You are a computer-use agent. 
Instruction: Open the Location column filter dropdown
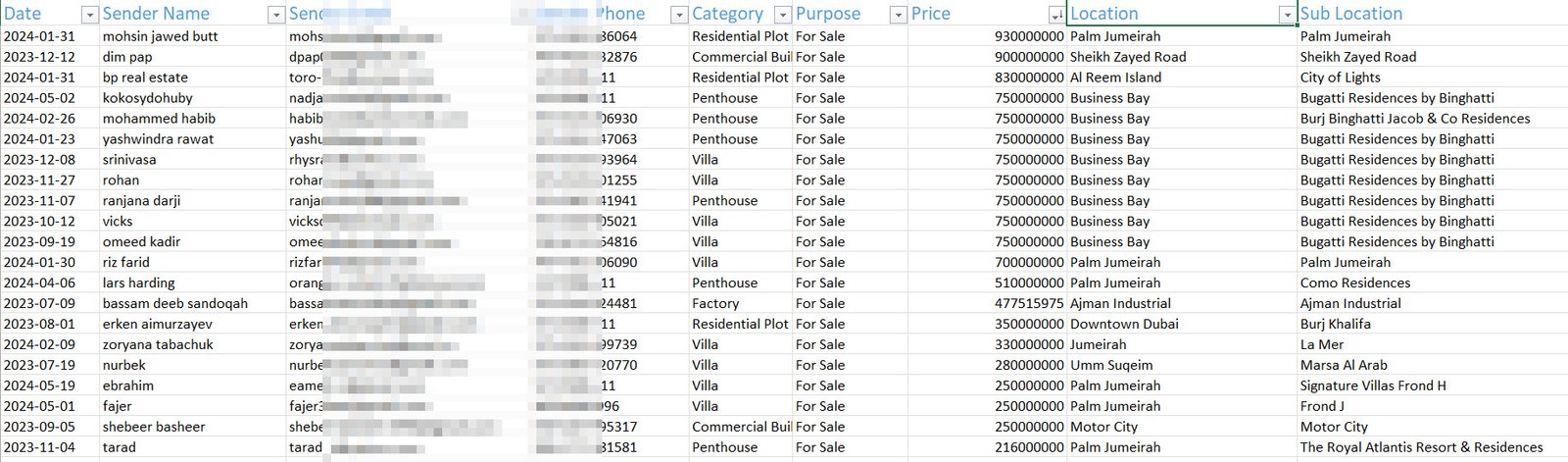[1287, 15]
